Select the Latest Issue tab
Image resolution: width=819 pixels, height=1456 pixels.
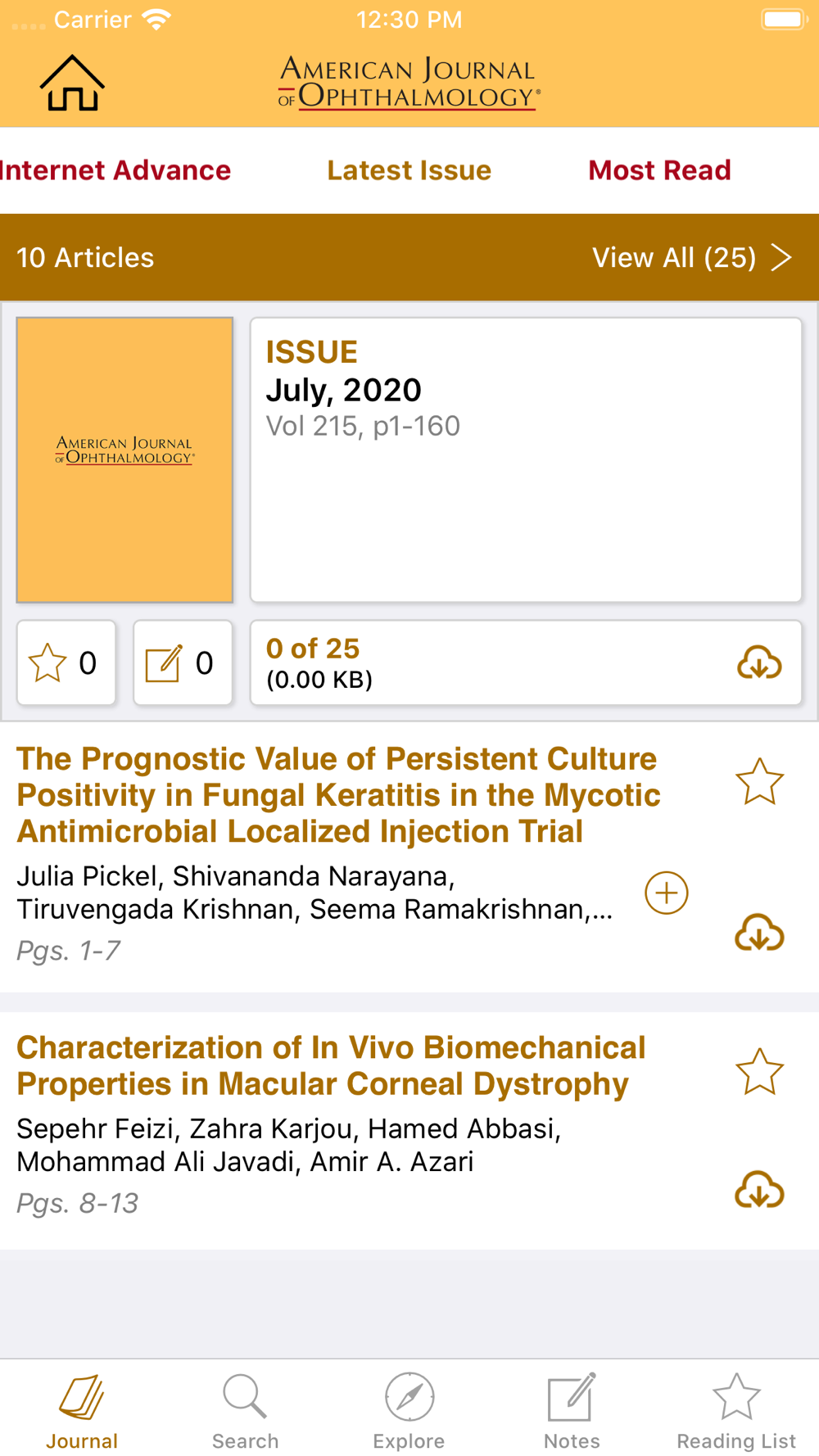(409, 170)
